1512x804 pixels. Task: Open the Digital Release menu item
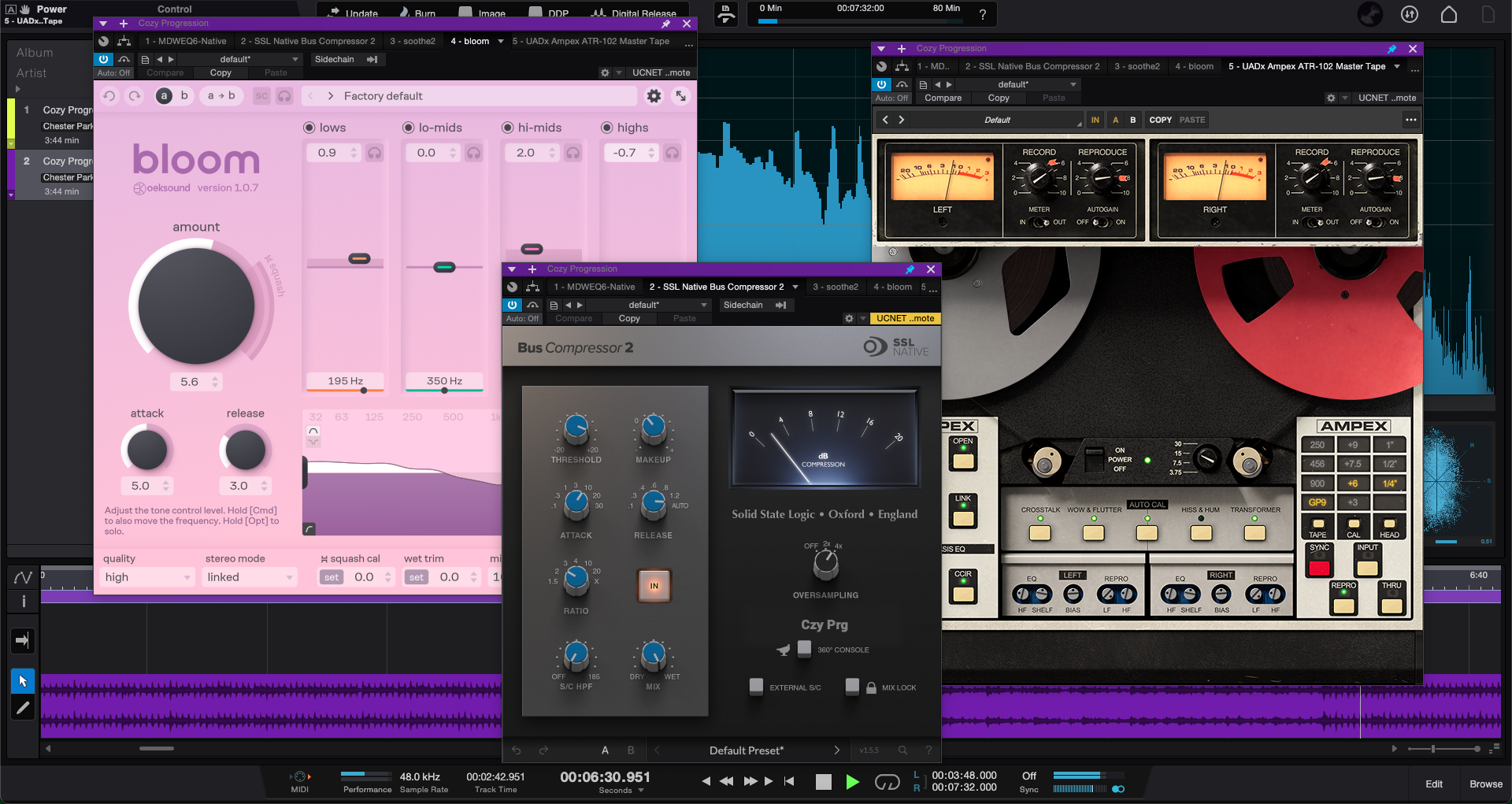point(635,13)
